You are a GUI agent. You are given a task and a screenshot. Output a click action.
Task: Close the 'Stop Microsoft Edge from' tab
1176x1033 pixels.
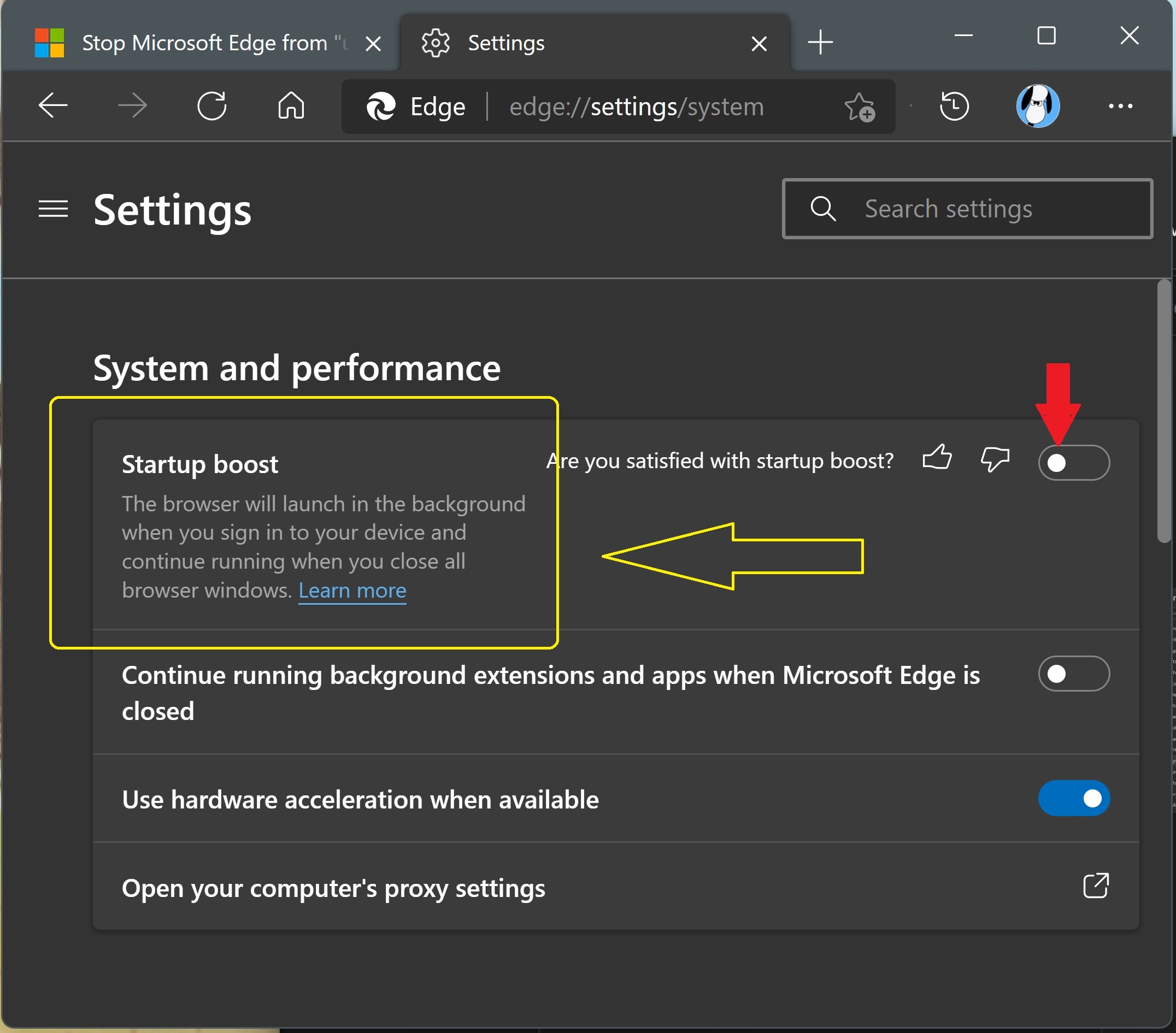pos(373,44)
